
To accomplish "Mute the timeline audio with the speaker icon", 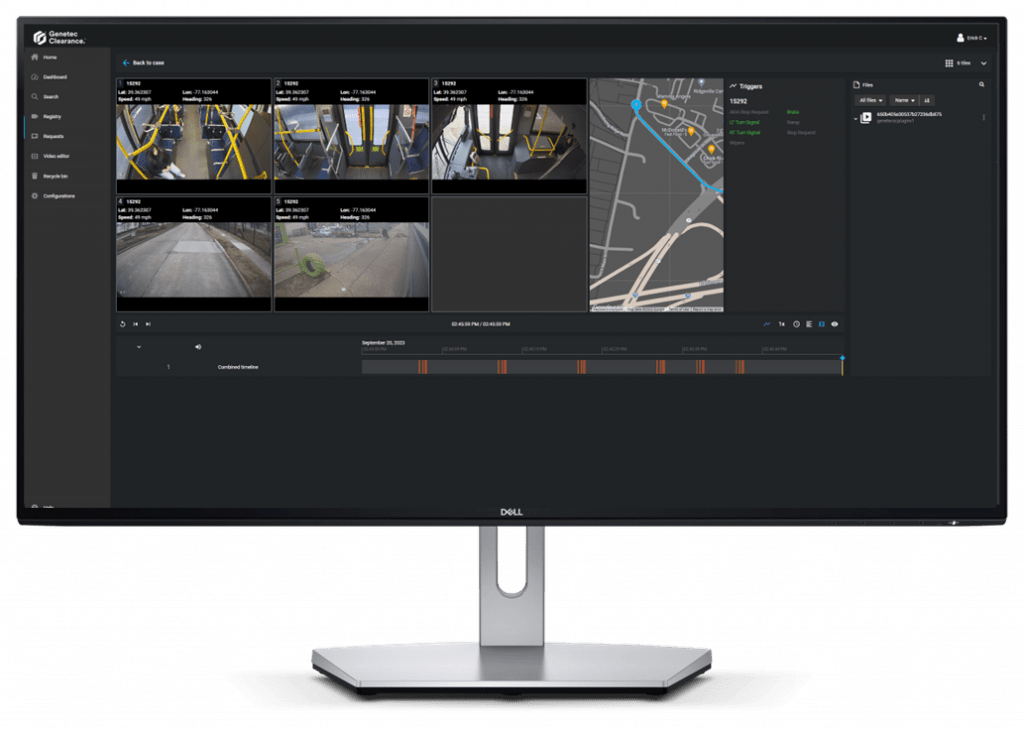I will [x=198, y=347].
